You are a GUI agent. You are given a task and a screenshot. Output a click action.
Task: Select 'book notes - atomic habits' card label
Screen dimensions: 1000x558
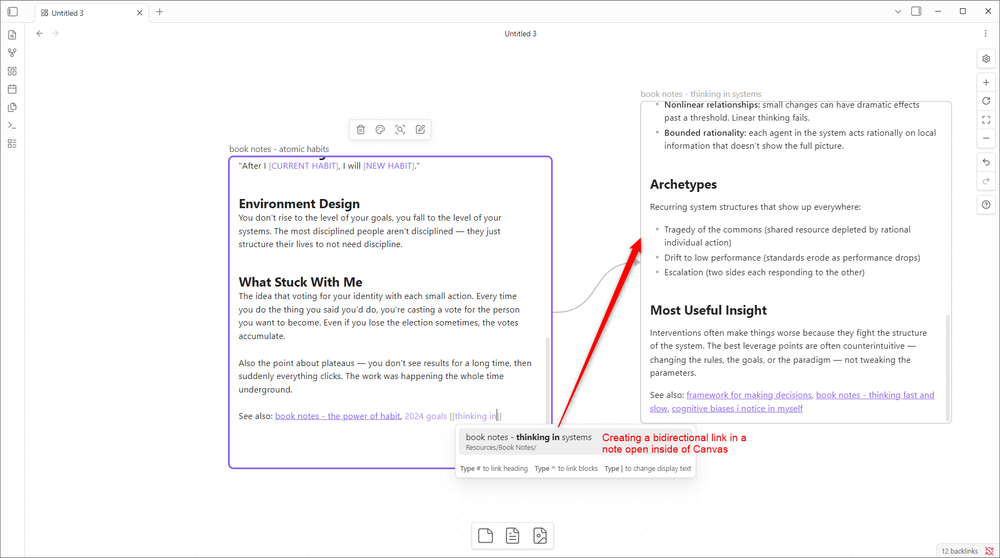tap(279, 149)
